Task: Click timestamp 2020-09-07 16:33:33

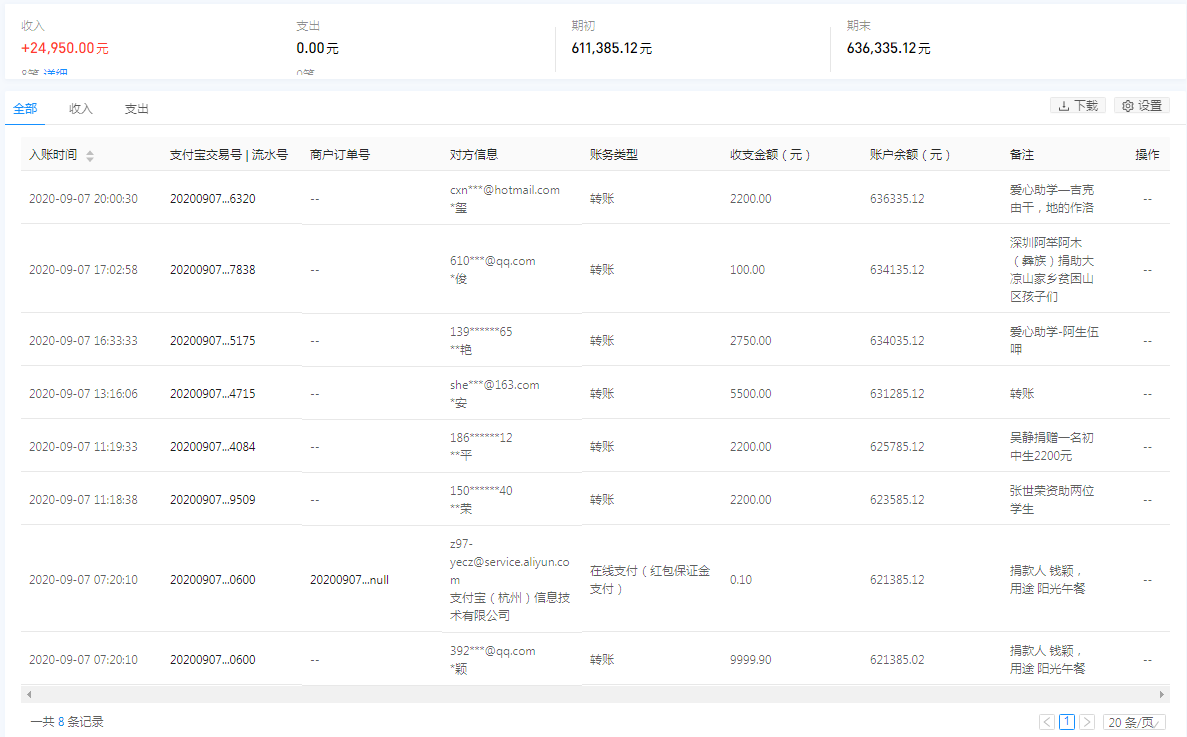Action: (83, 341)
